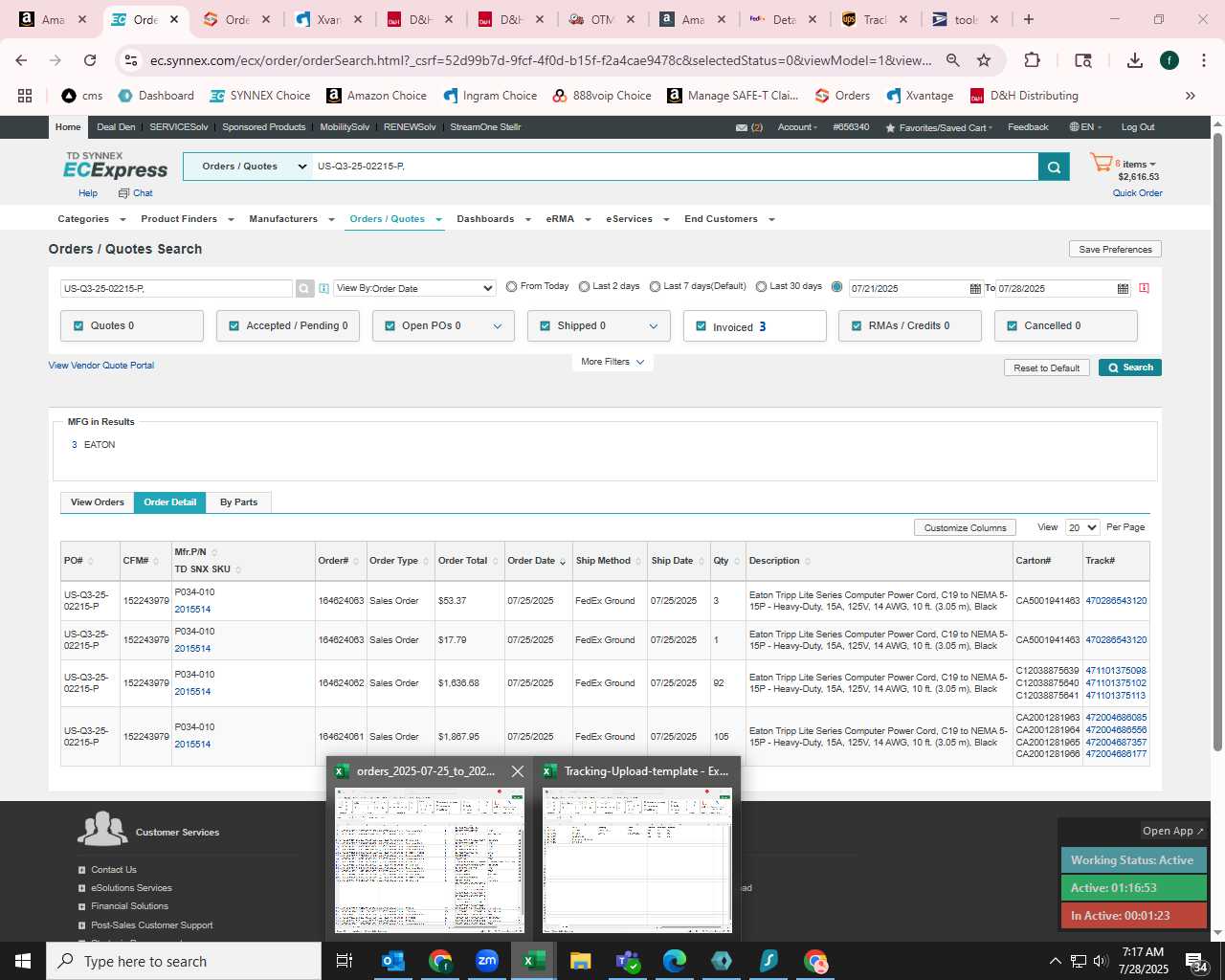Open tracking number 471101375098 link
1225x980 pixels.
tap(1116, 671)
